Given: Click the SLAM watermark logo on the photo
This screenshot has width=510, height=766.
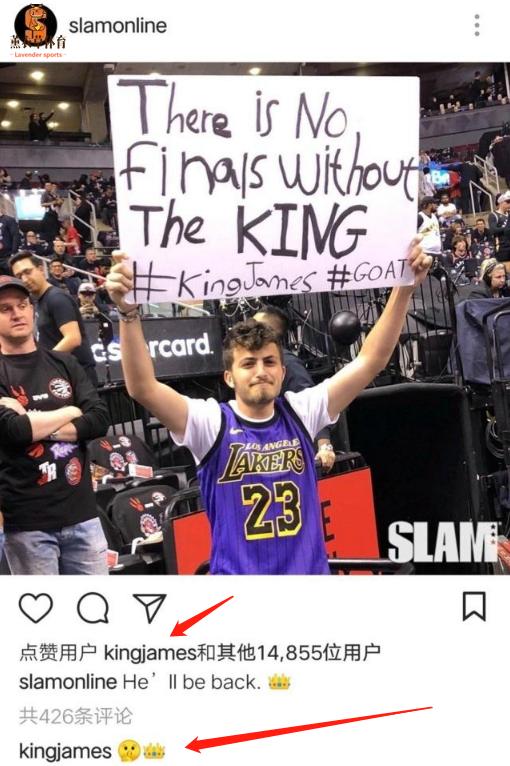Looking at the screenshot, I should [x=442, y=541].
